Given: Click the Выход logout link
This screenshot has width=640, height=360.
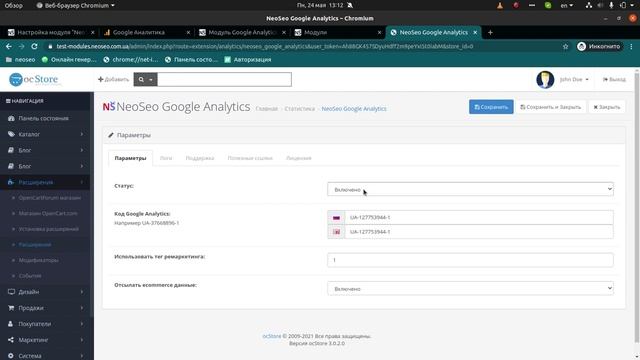Looking at the screenshot, I should (614, 79).
